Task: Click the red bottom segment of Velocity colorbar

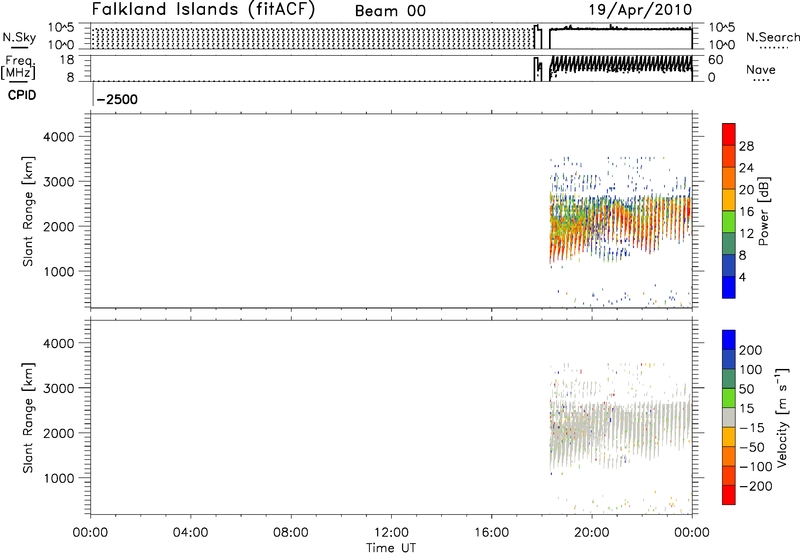Action: point(729,495)
